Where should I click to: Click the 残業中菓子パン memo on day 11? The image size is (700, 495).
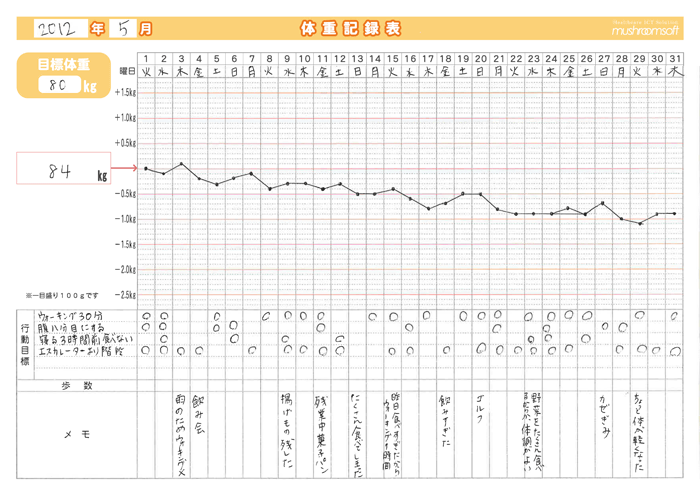point(321,435)
